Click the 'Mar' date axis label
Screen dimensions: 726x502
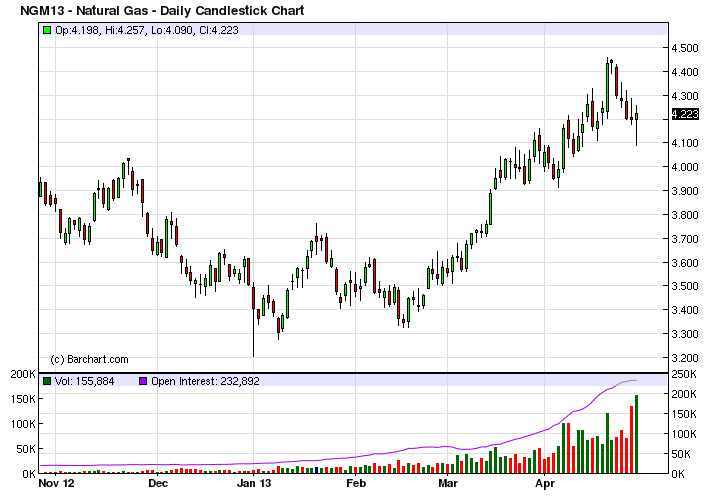(448, 483)
